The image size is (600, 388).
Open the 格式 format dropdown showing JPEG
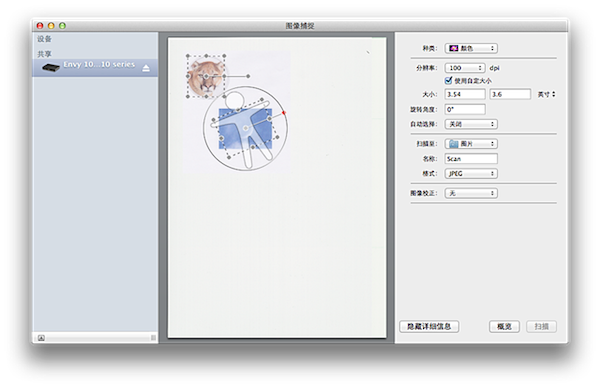(471, 173)
